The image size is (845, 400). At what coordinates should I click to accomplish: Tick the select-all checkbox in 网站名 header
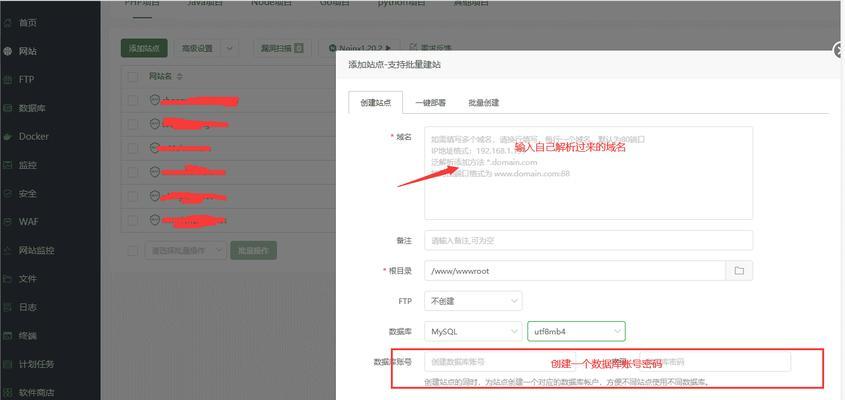pos(133,77)
